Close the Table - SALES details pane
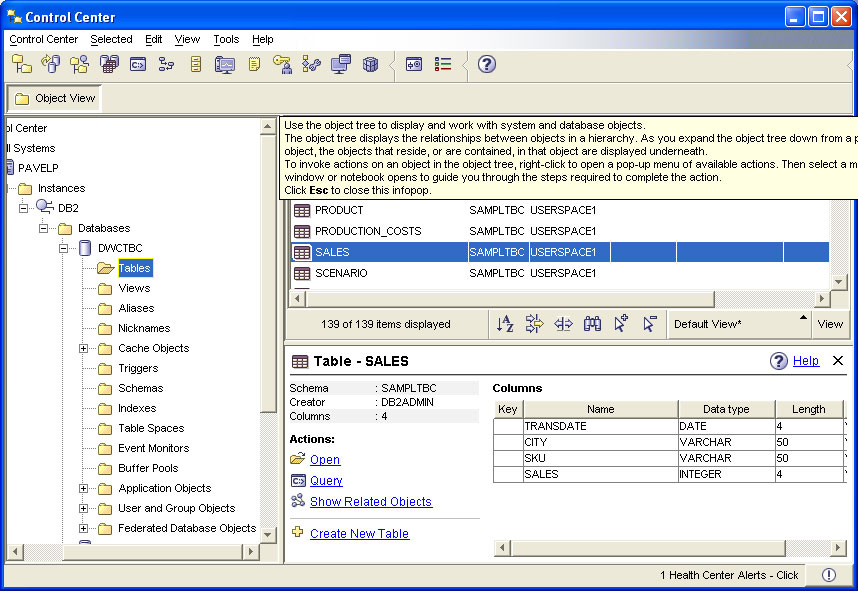 coord(838,361)
